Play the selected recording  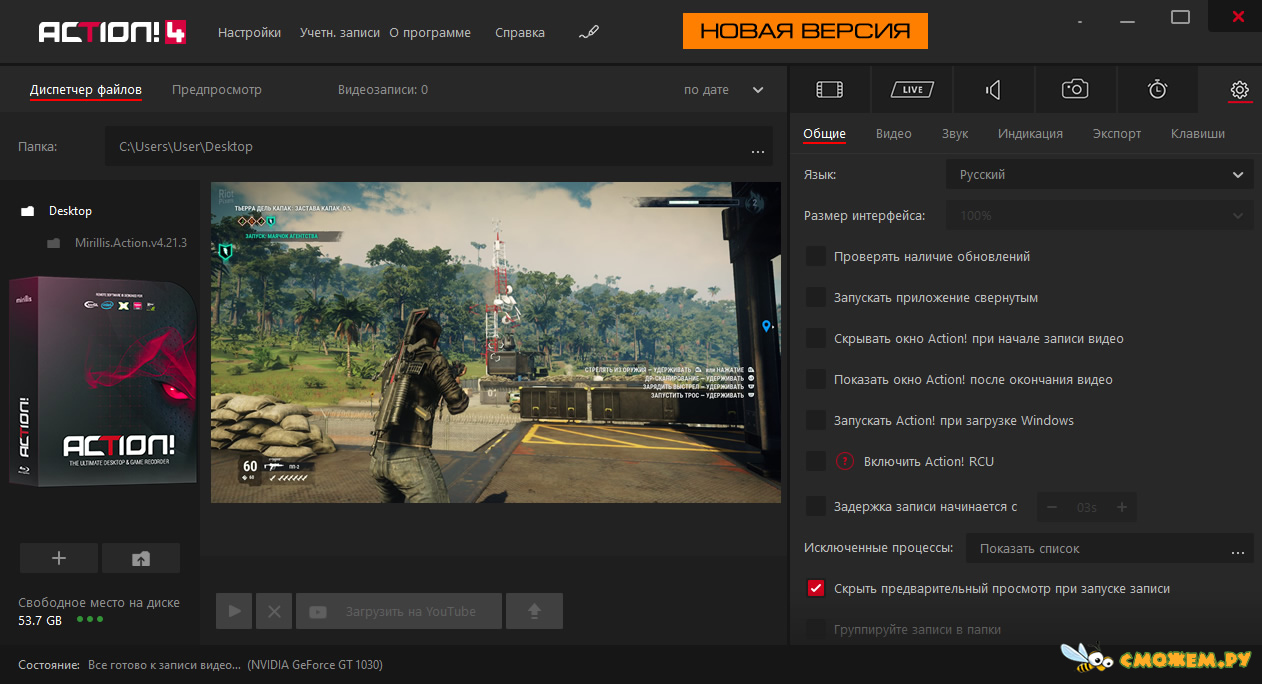[x=234, y=611]
